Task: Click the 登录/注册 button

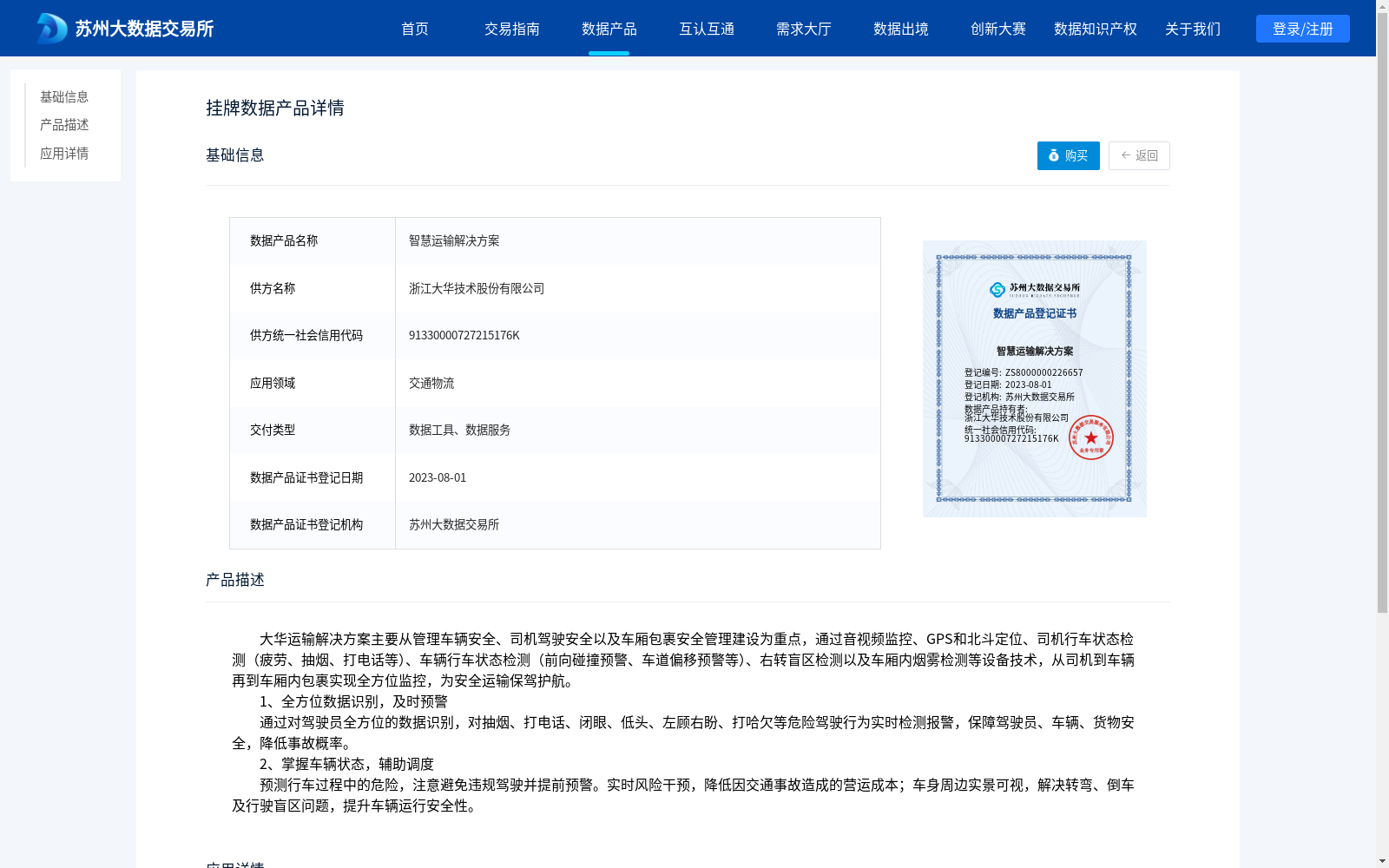Action: [1303, 29]
